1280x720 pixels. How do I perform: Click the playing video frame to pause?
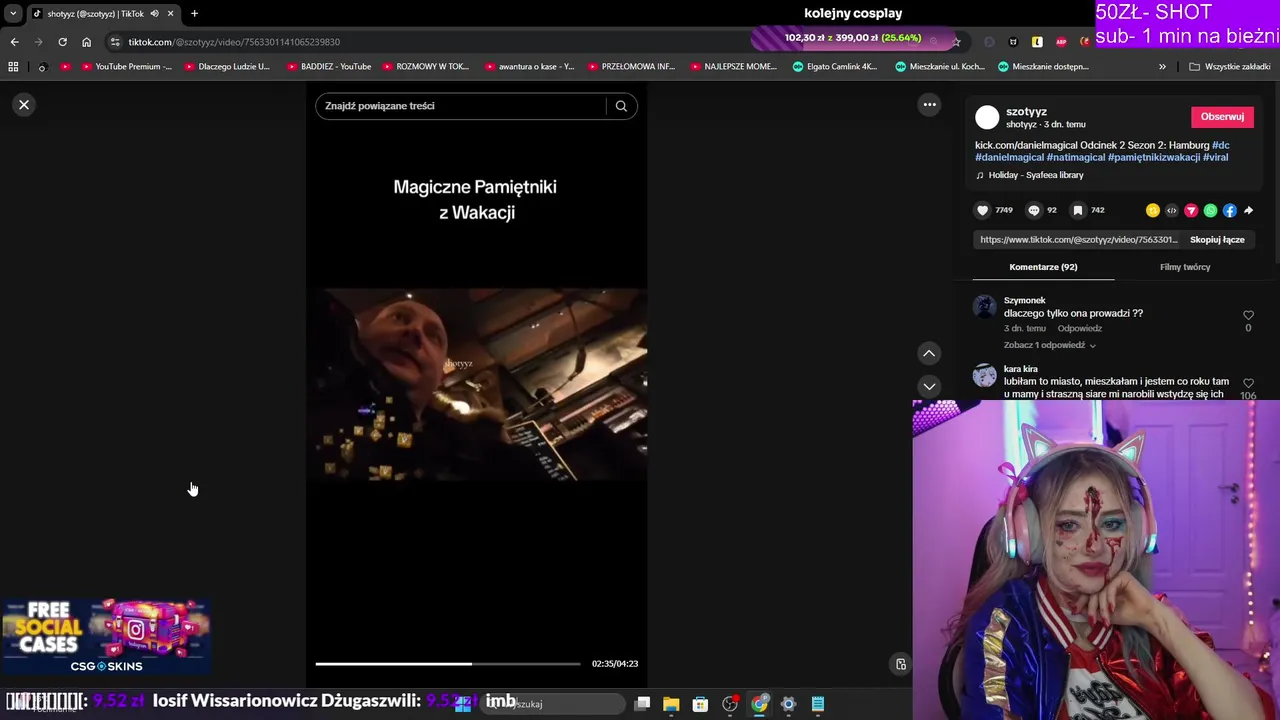(x=476, y=385)
